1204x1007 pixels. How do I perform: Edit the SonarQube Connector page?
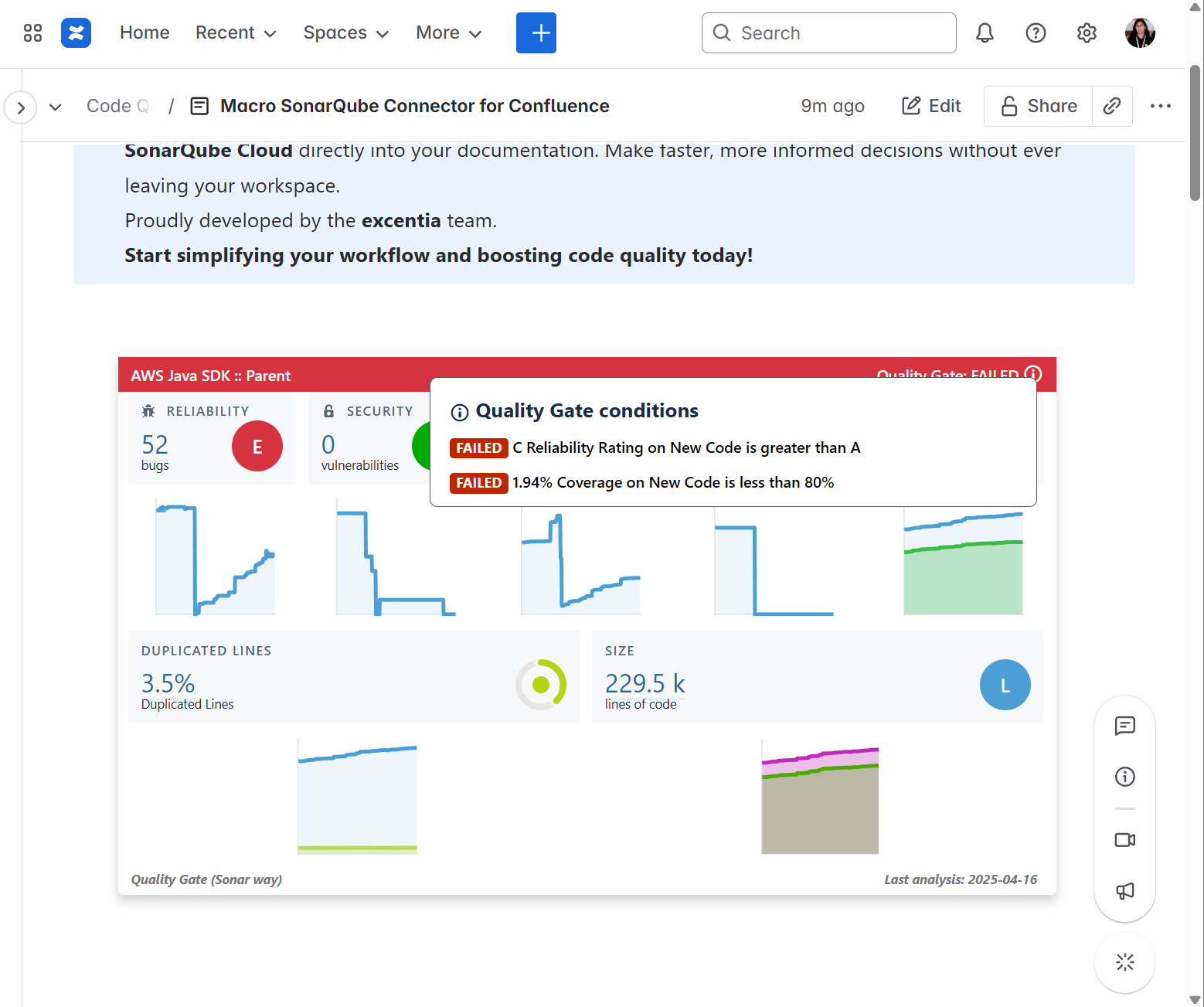coord(931,106)
